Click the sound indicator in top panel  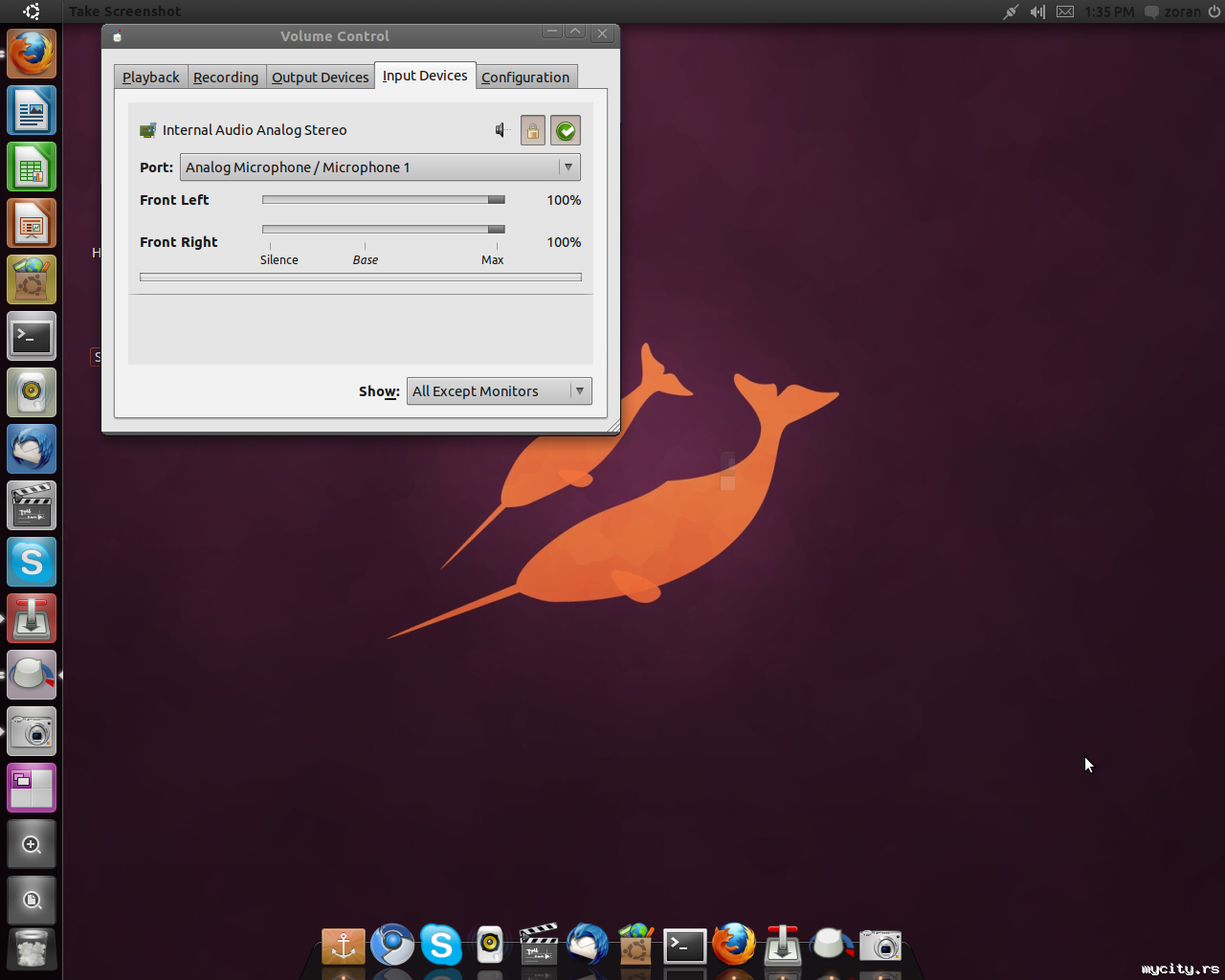click(1037, 11)
